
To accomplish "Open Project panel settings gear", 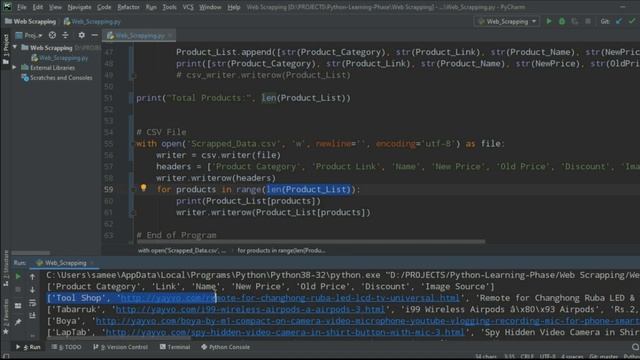I will (x=82, y=35).
